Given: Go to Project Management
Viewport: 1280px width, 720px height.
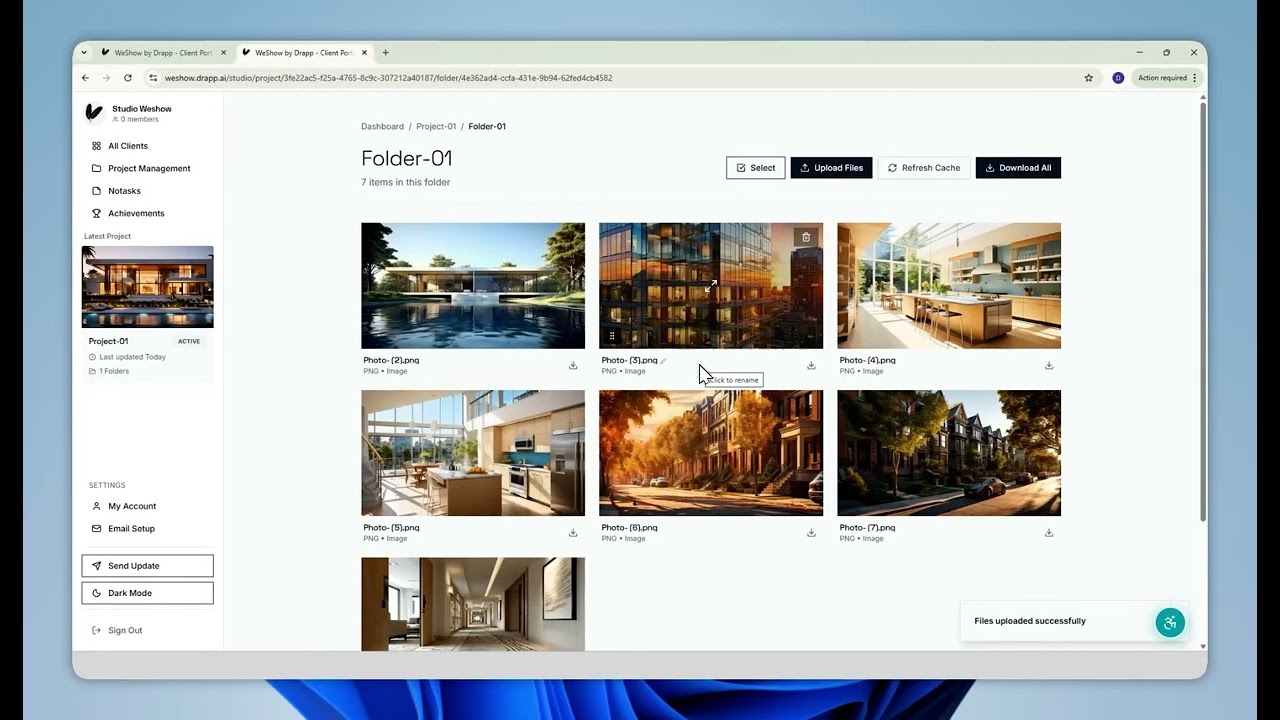Looking at the screenshot, I should point(148,168).
